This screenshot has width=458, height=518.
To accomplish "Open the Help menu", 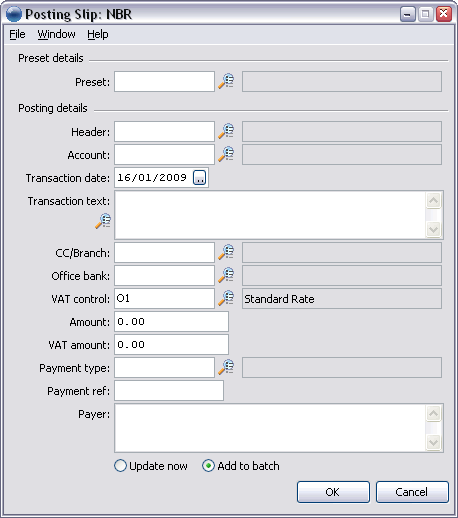I will click(x=98, y=34).
